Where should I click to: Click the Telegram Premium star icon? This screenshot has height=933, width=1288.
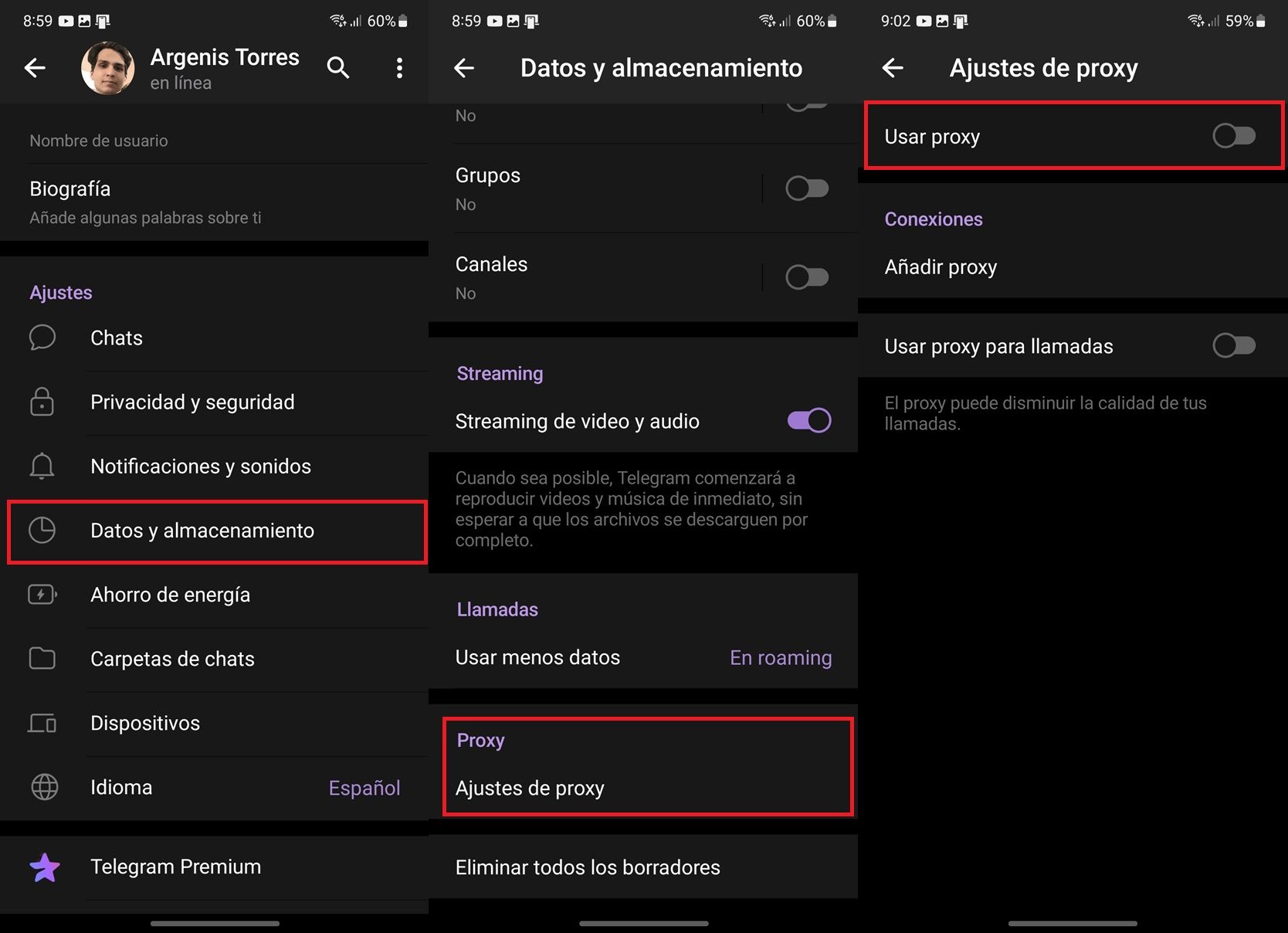point(44,867)
